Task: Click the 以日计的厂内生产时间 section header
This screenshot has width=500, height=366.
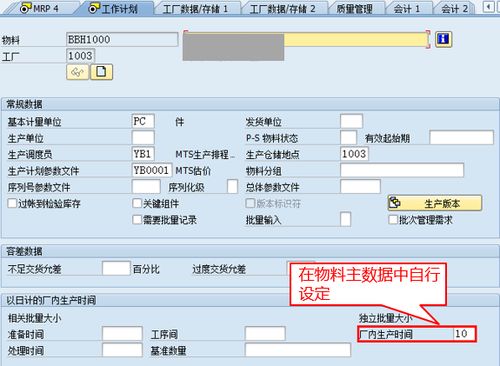Action: click(x=51, y=300)
